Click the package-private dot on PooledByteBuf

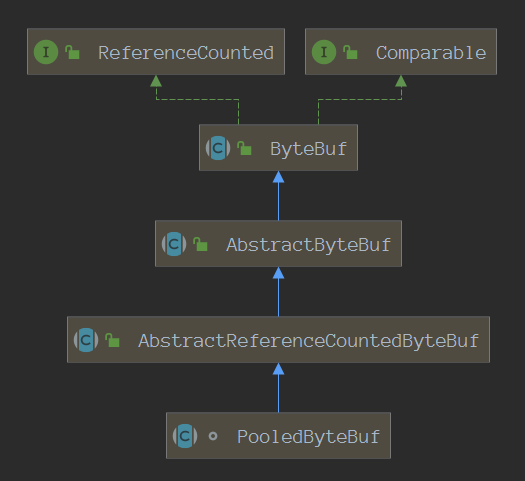click(x=213, y=436)
